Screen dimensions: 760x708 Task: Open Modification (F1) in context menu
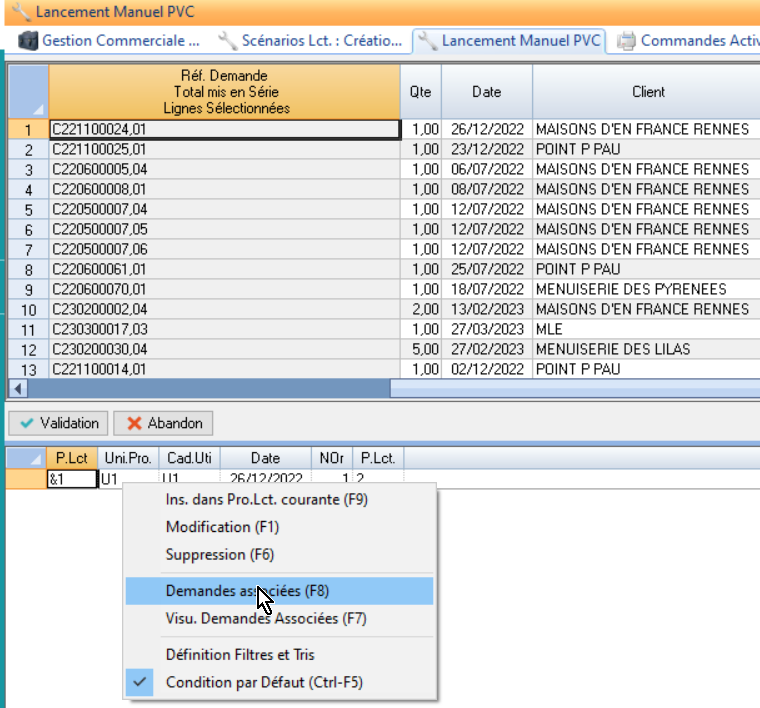(x=222, y=526)
